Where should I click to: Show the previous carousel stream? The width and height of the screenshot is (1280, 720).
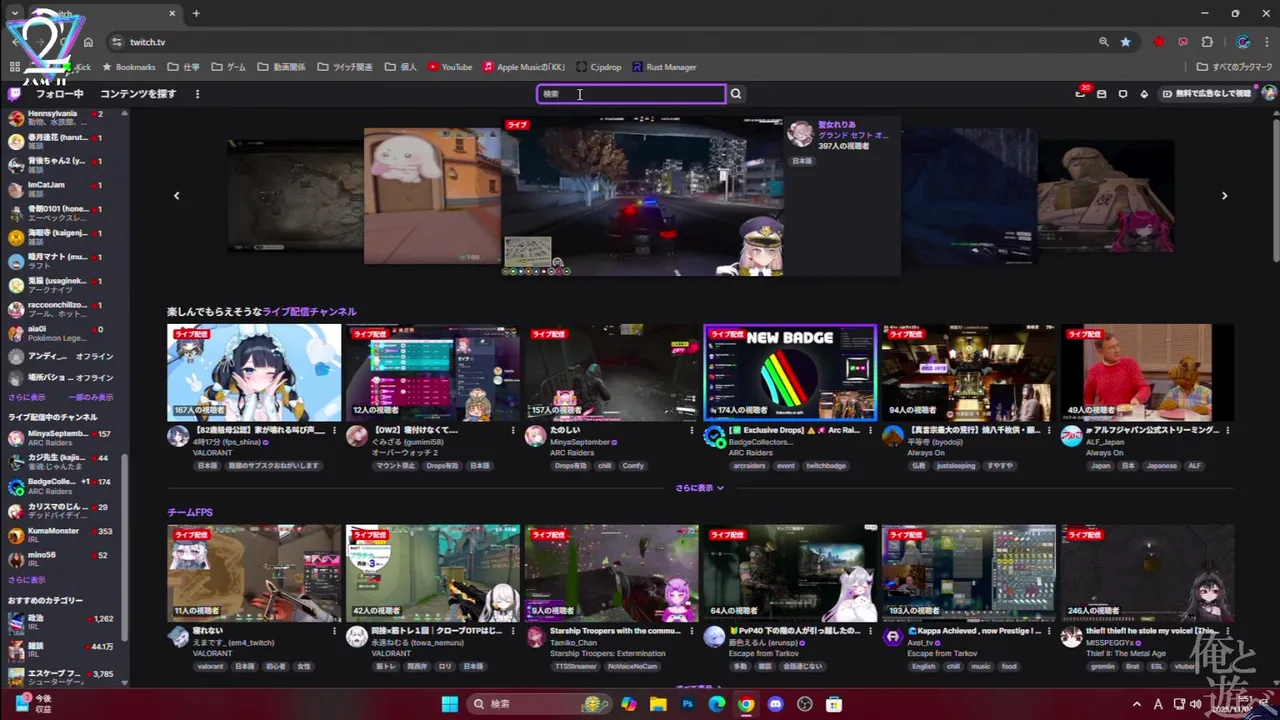click(177, 196)
